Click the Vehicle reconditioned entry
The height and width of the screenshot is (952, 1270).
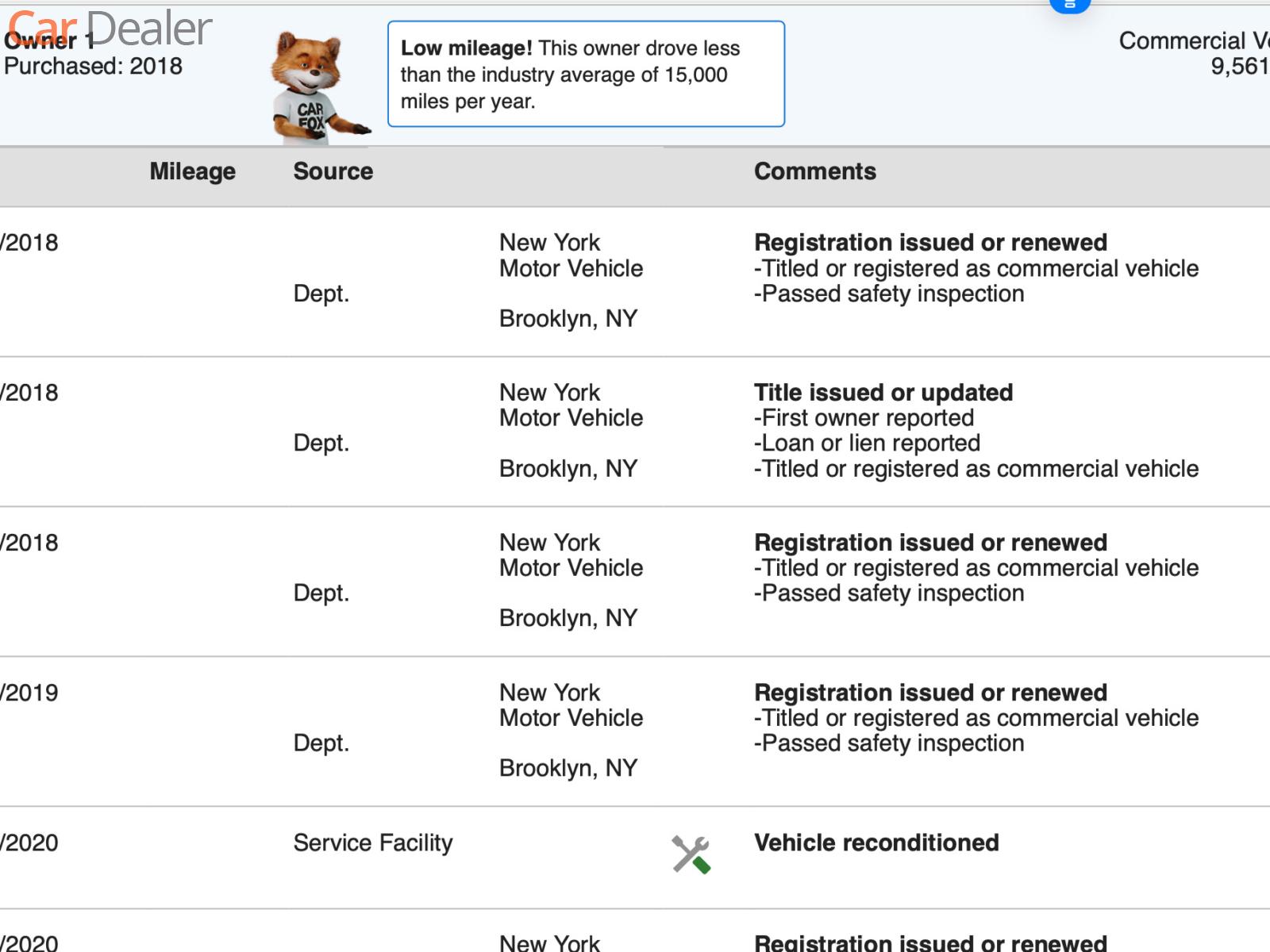point(876,843)
